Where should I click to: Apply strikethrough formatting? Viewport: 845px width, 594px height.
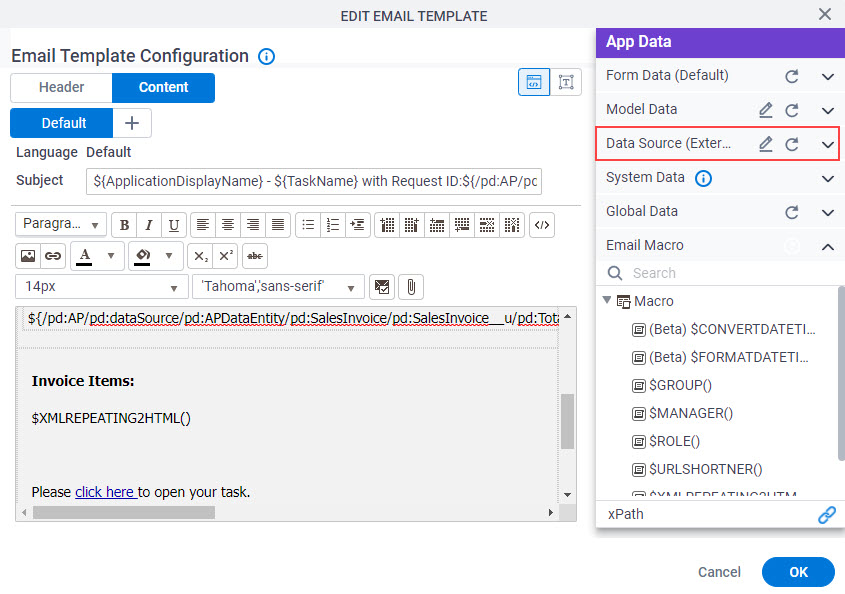pos(255,256)
